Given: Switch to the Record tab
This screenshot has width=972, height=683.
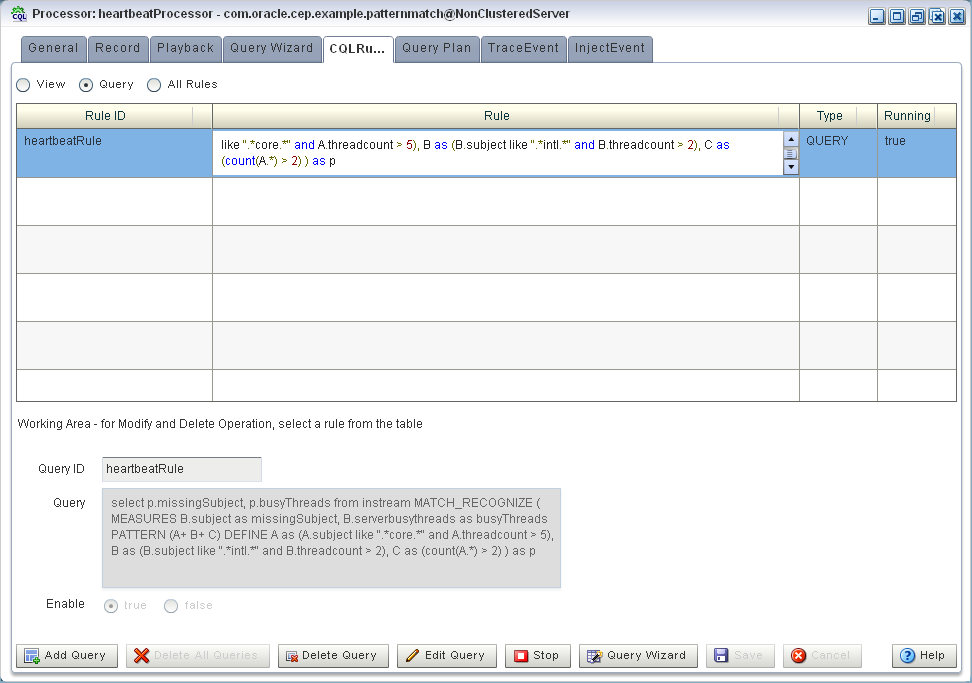Looking at the screenshot, I should (x=118, y=48).
